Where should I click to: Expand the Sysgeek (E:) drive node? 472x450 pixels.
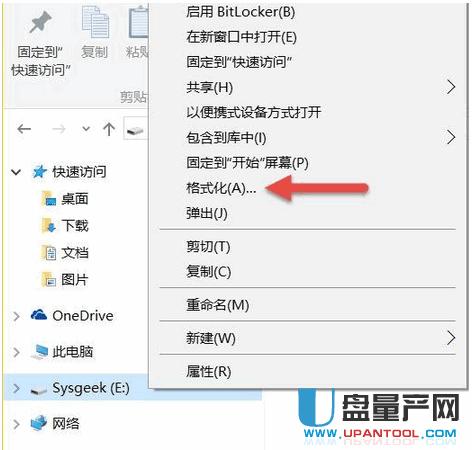[16, 388]
